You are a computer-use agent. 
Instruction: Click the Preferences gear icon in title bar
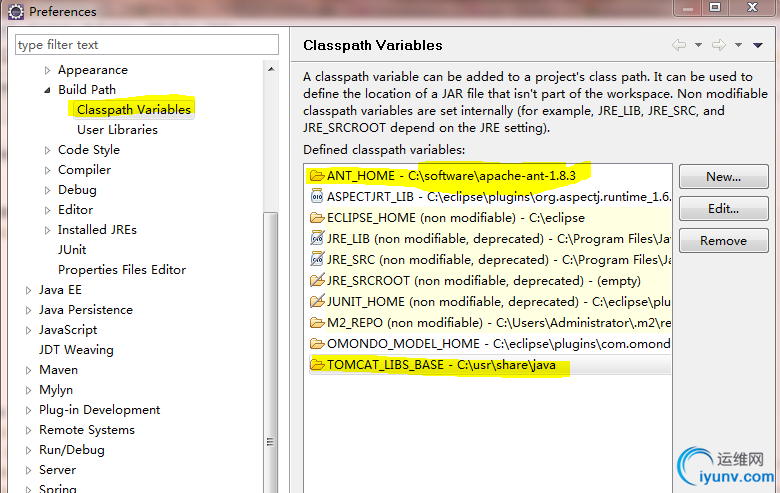point(16,11)
